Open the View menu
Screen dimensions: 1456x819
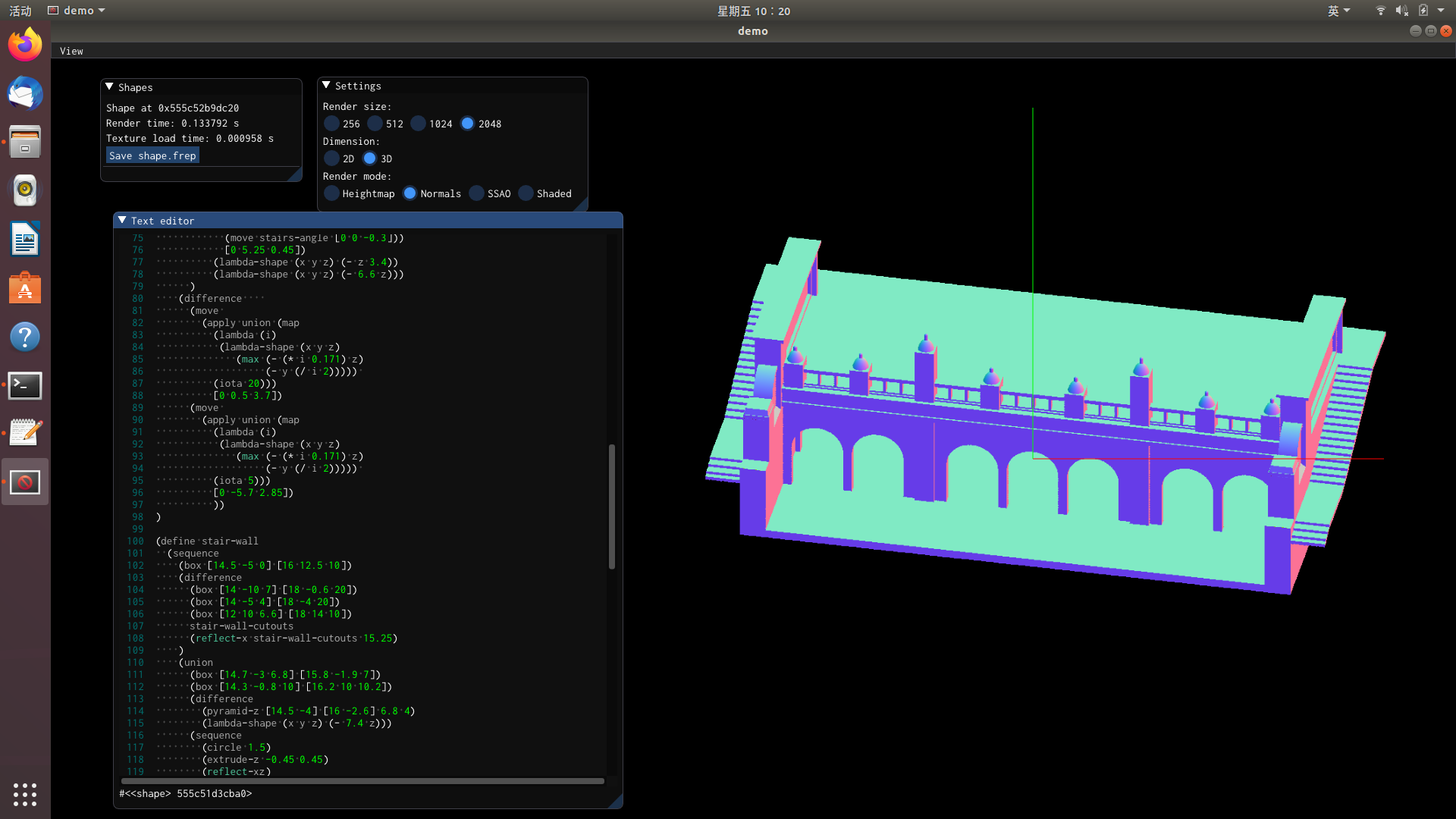tap(71, 51)
